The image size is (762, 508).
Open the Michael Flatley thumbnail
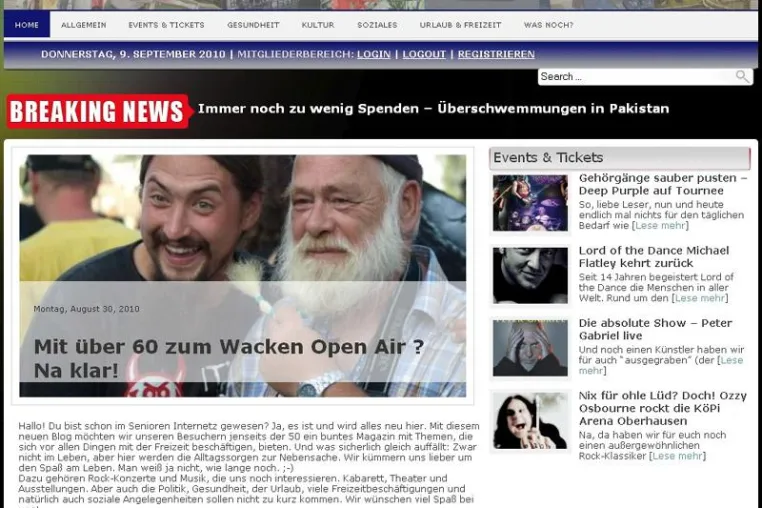530,276
